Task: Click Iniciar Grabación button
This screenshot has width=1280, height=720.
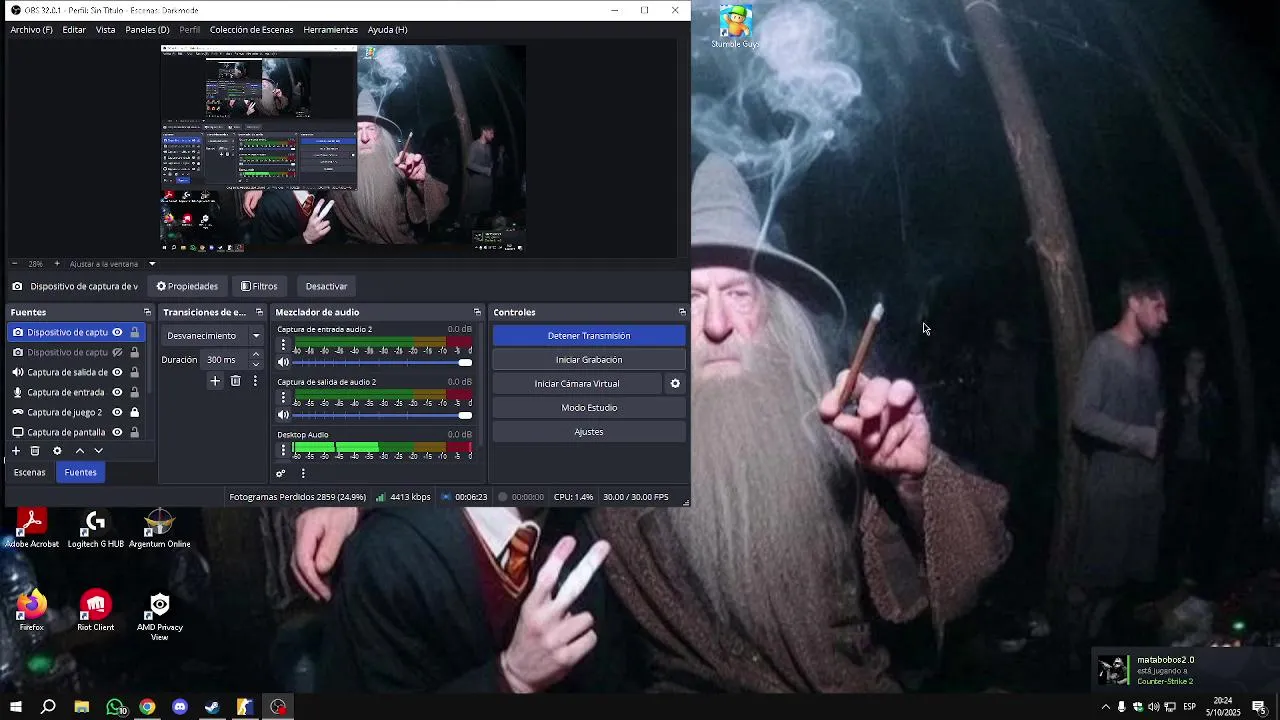Action: (x=589, y=360)
